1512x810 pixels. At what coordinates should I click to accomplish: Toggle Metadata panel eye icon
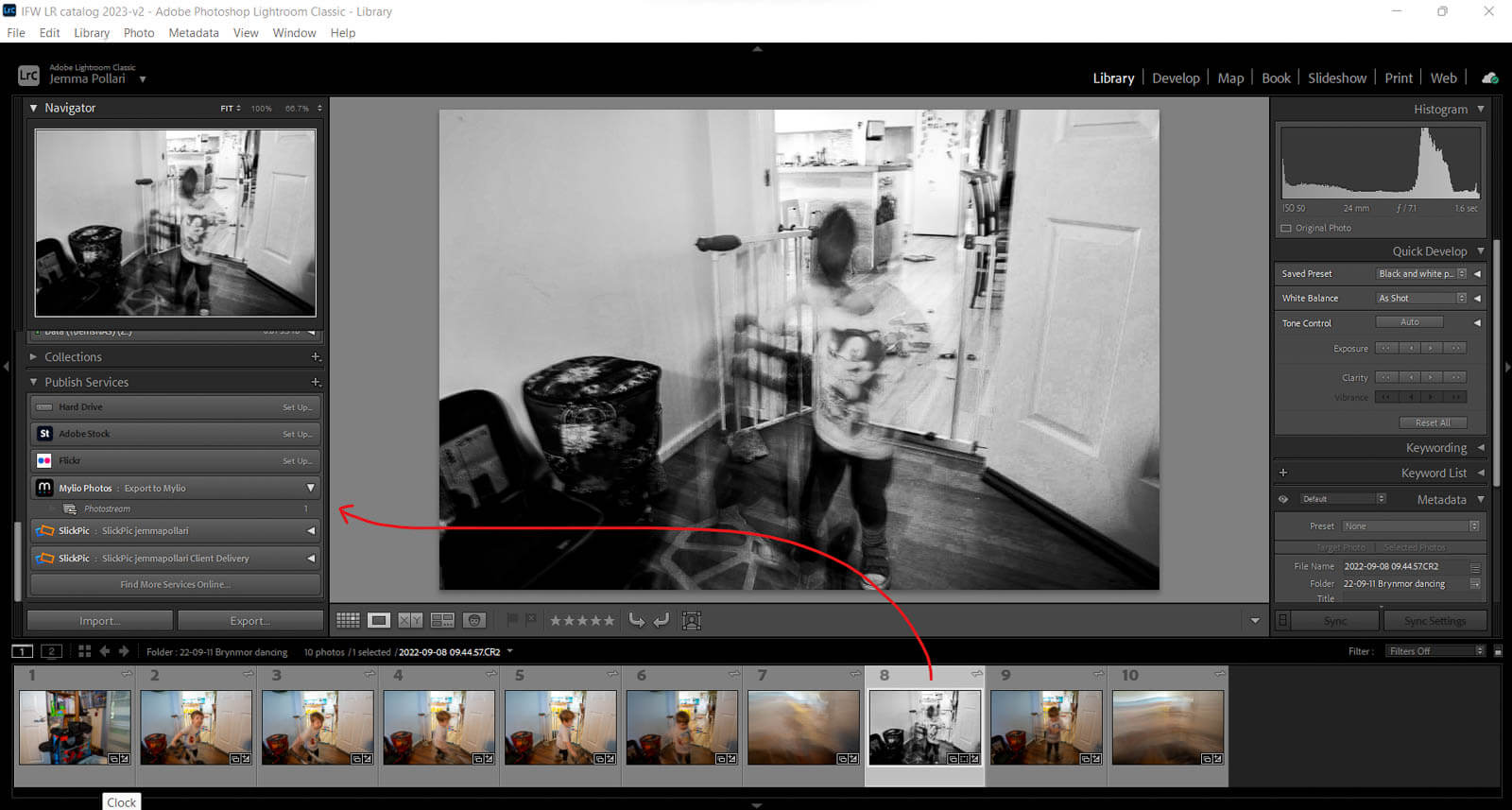coord(1283,499)
